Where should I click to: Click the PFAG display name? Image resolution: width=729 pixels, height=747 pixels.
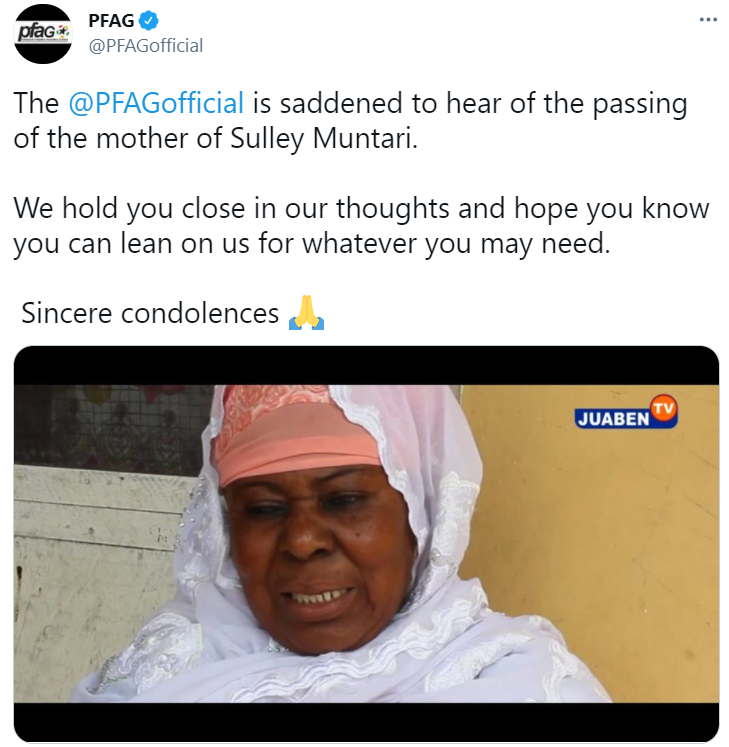pyautogui.click(x=111, y=21)
